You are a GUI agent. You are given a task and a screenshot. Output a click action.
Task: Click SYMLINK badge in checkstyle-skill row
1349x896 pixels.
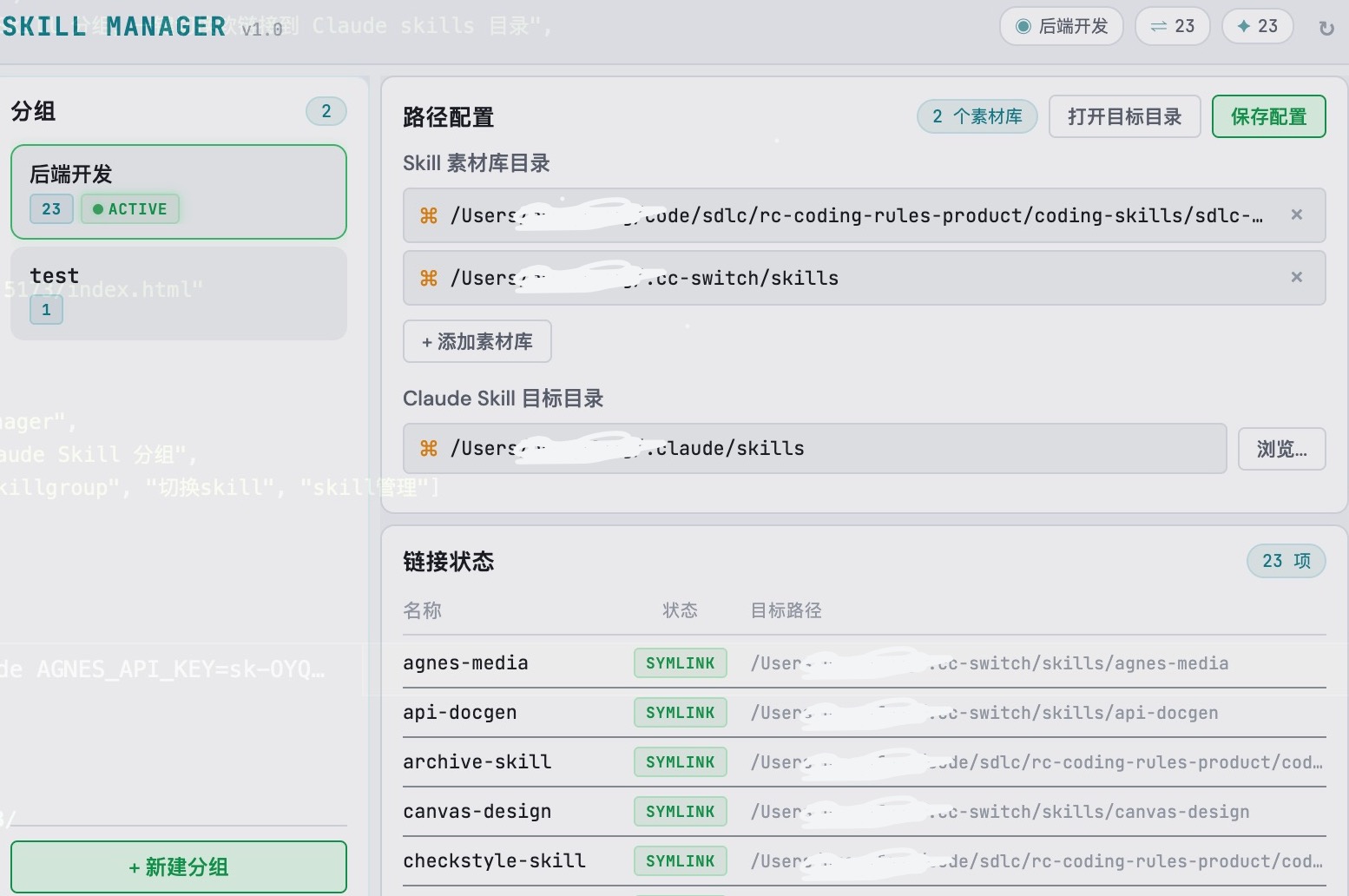point(681,861)
